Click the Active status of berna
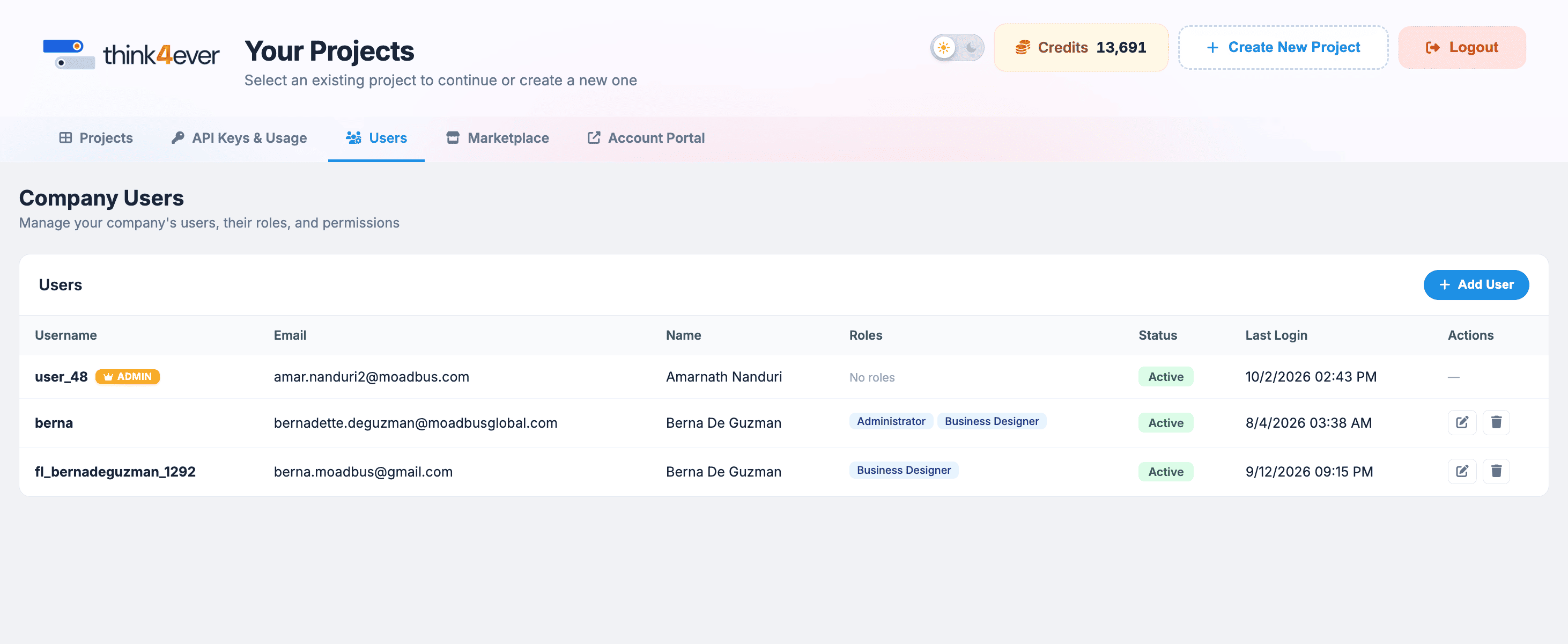 [x=1165, y=423]
